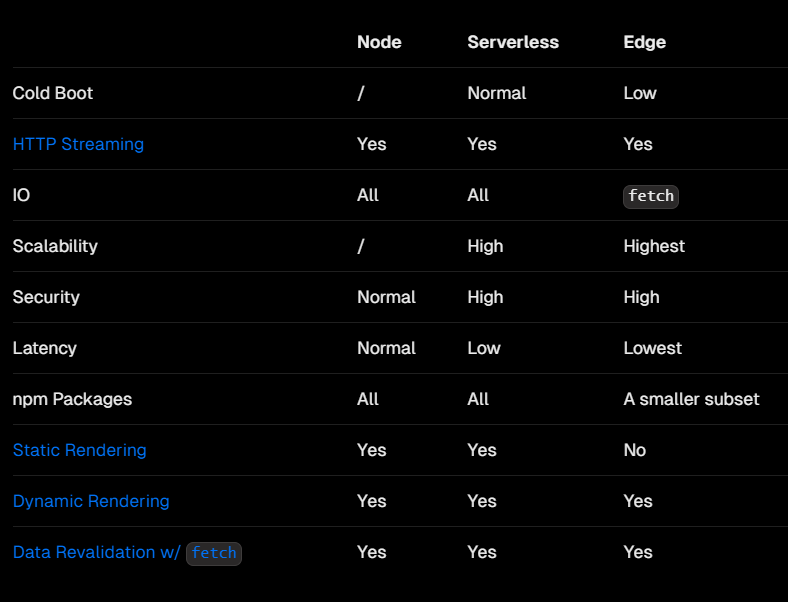
Task: Click the 'Highest' scalability cell
Action: 654,246
